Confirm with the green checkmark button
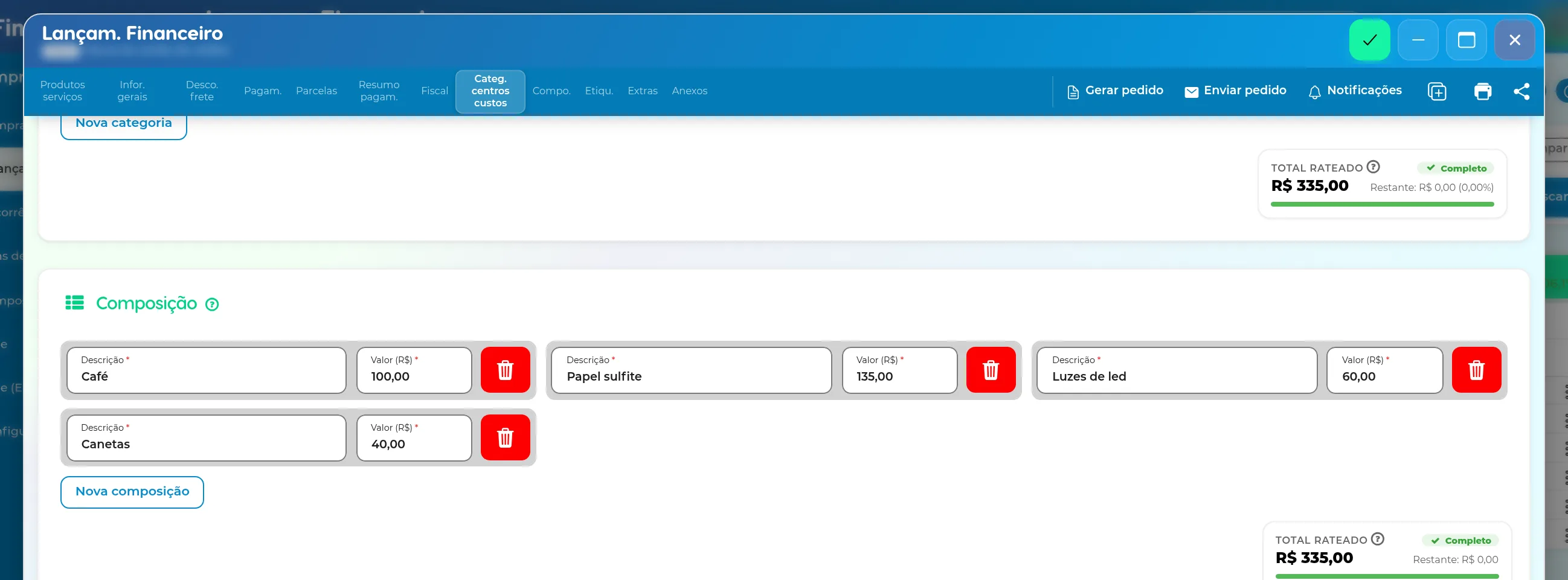1568x580 pixels. (x=1369, y=40)
